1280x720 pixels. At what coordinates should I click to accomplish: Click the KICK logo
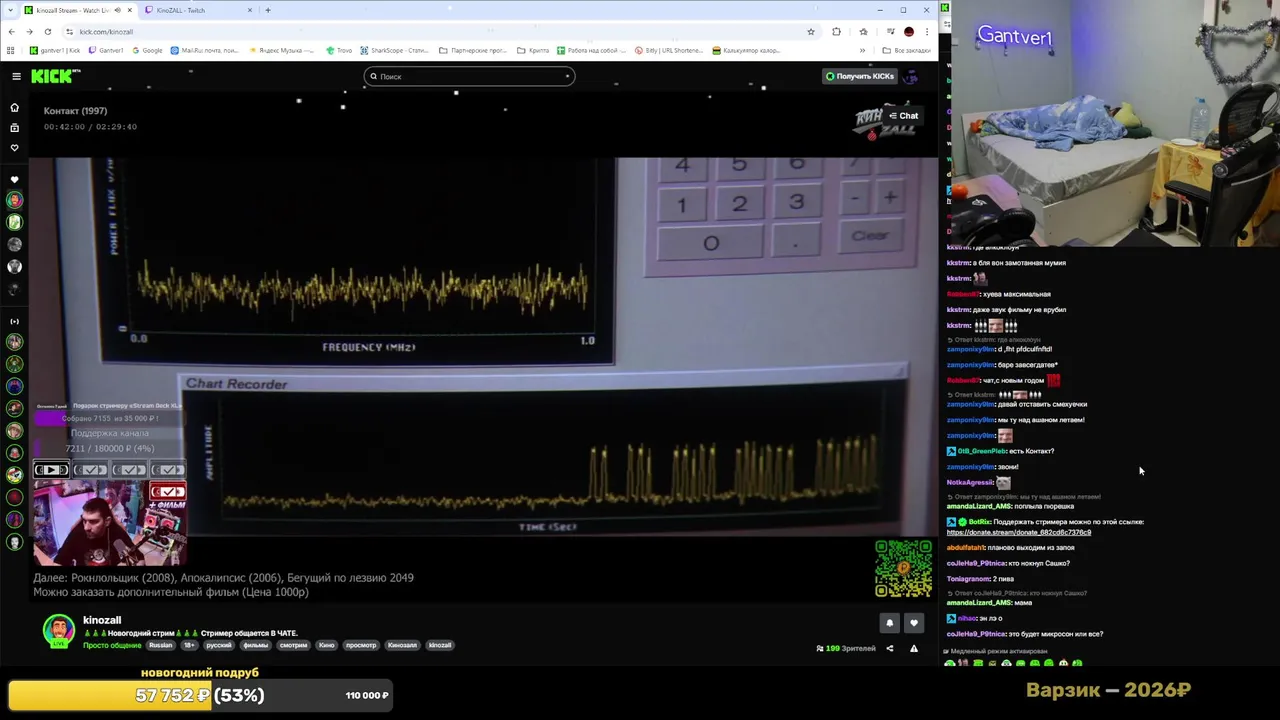(x=55, y=76)
